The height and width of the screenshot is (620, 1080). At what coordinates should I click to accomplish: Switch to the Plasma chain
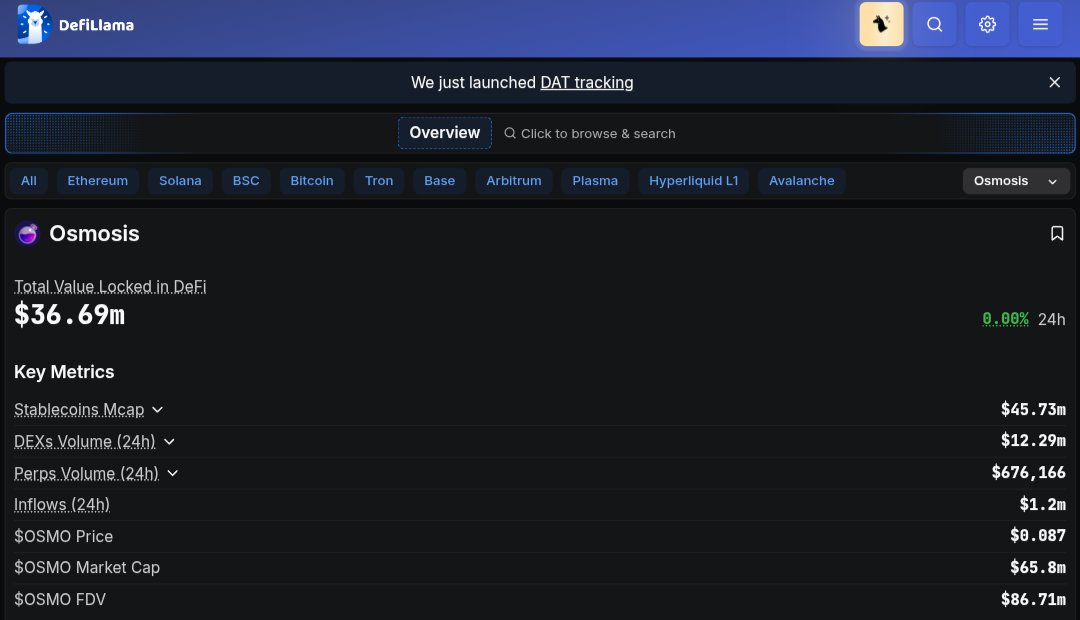click(595, 180)
